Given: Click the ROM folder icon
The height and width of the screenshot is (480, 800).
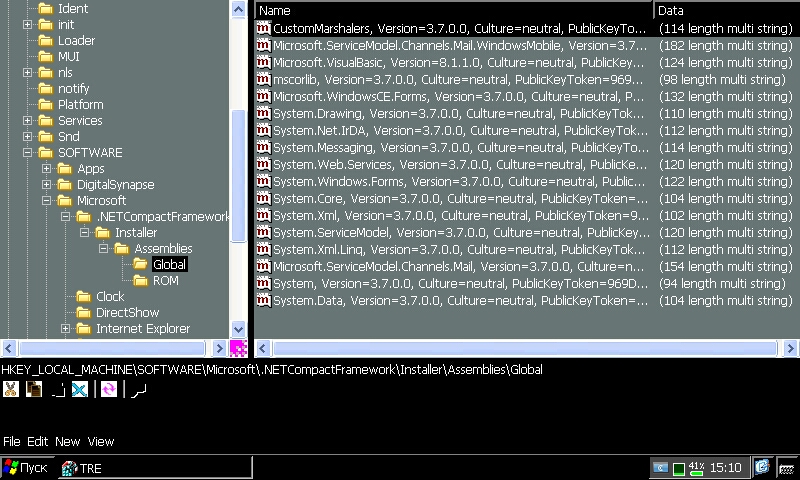Looking at the screenshot, I should tap(140, 280).
